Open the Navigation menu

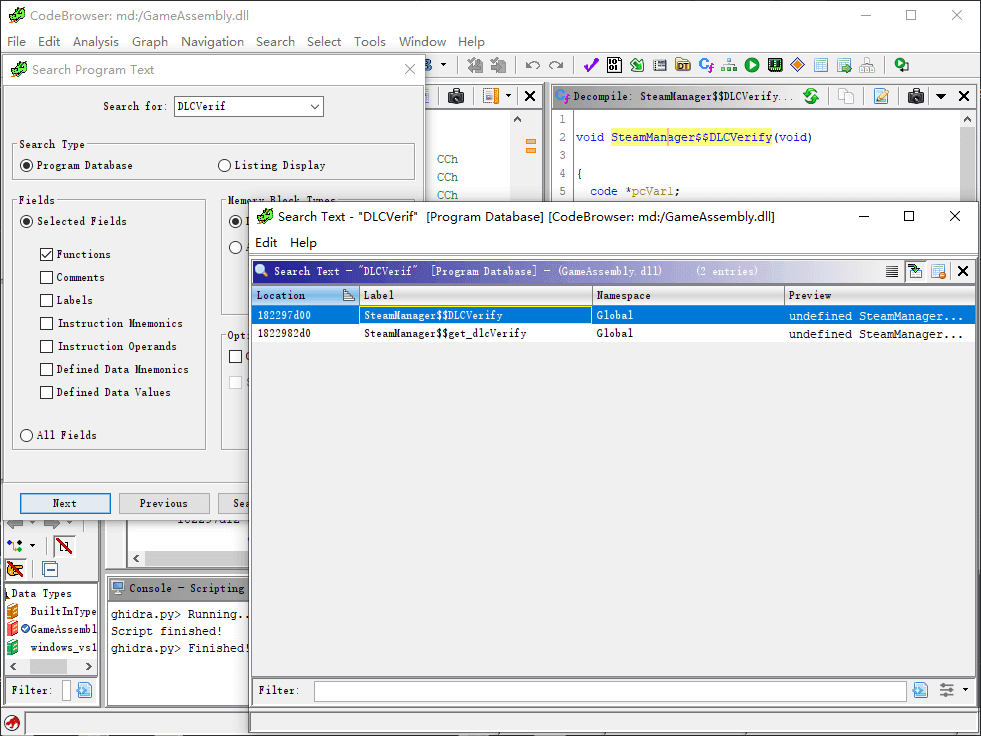212,41
